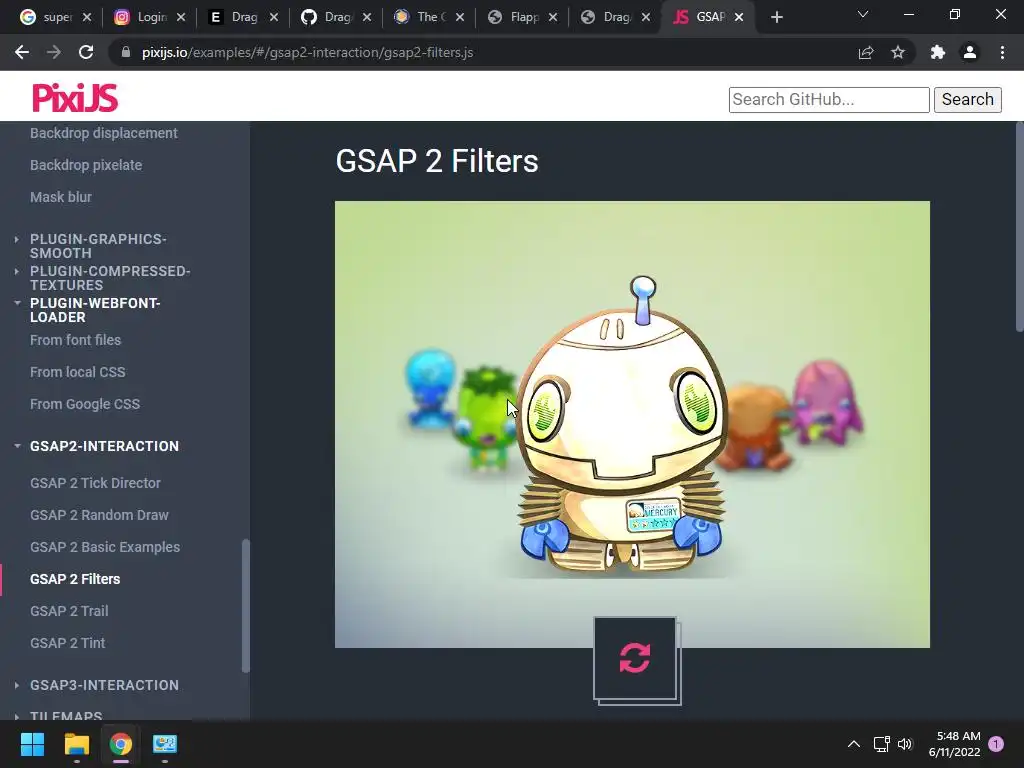The height and width of the screenshot is (768, 1024).
Task: Click the volume speaker icon
Action: coord(904,744)
